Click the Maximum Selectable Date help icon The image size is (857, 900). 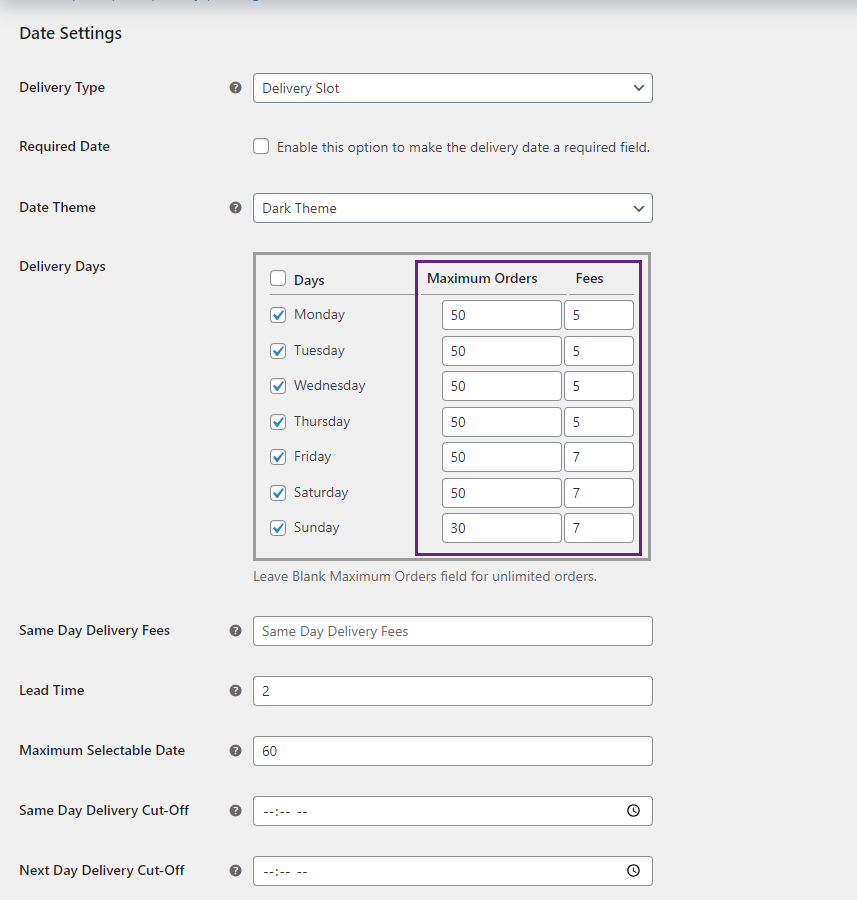[235, 751]
